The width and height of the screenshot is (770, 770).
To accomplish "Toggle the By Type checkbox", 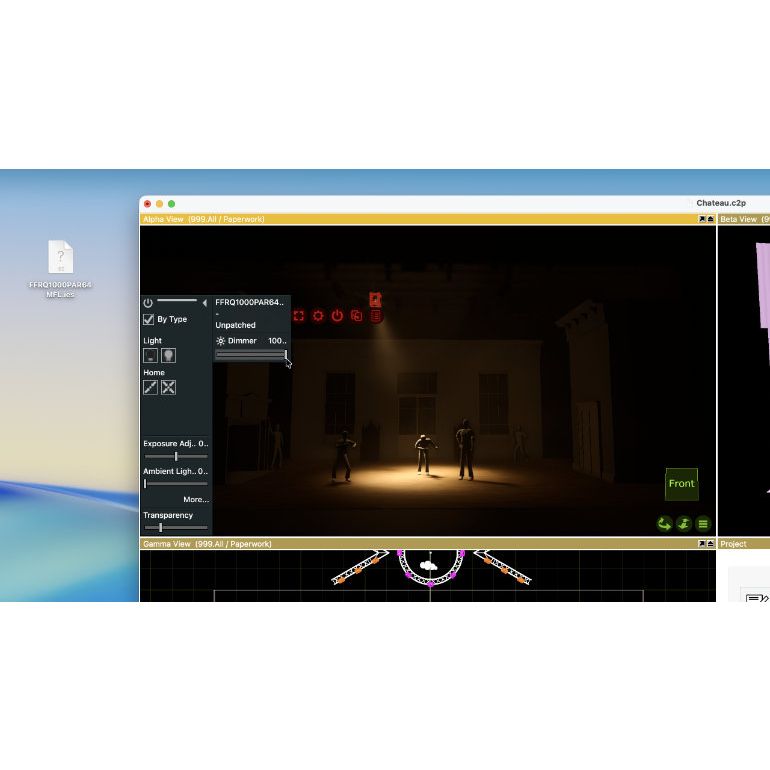I will pyautogui.click(x=149, y=320).
